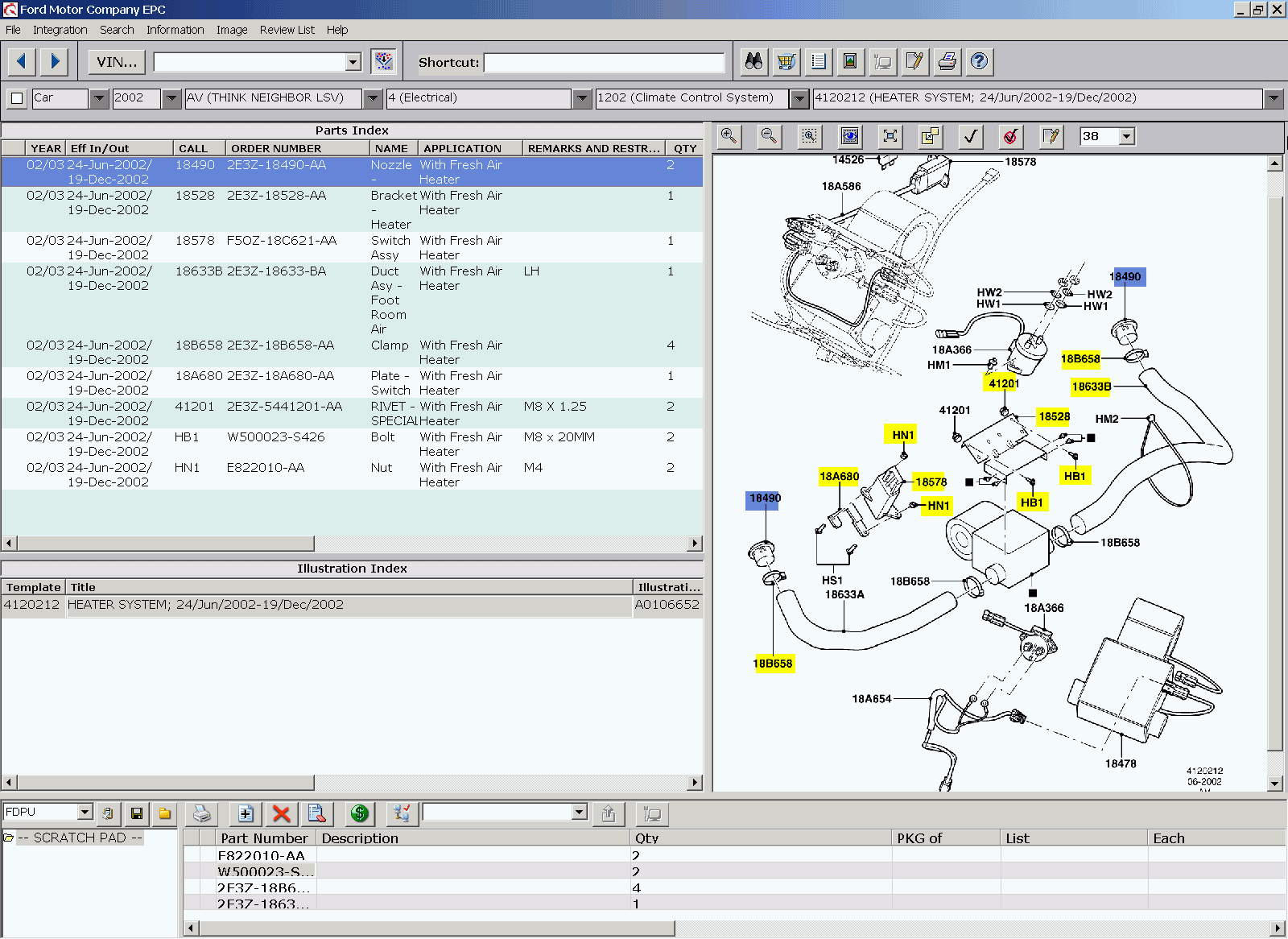Viewport: 1288px width, 939px height.
Task: Open the Image menu
Action: coord(232,30)
